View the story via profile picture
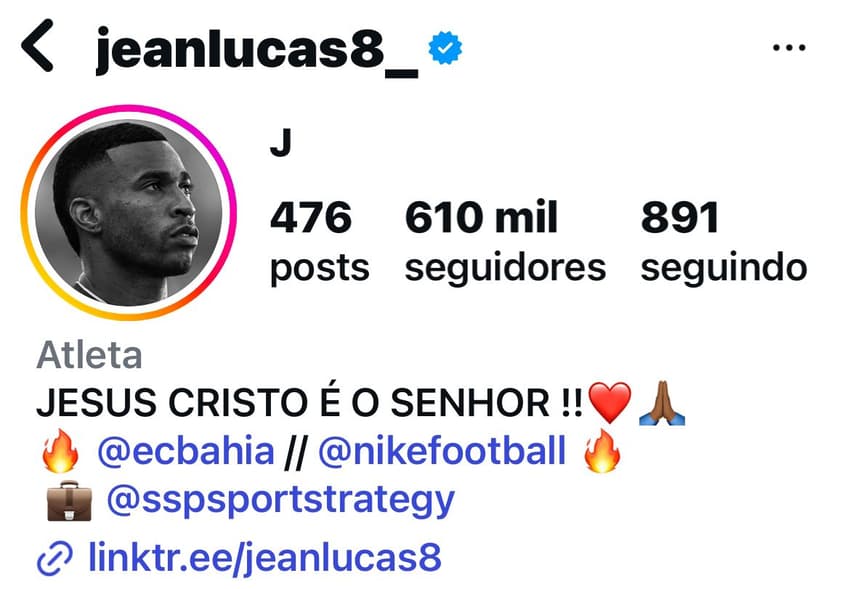 (128, 212)
